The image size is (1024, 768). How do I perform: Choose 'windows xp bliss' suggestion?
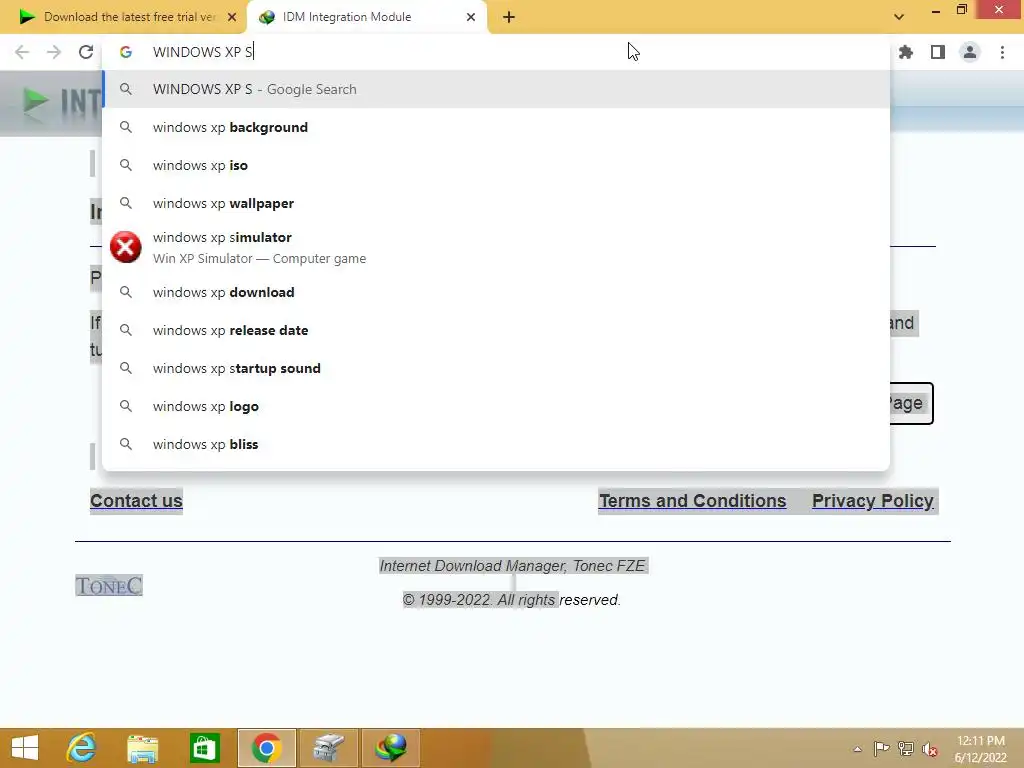496,444
